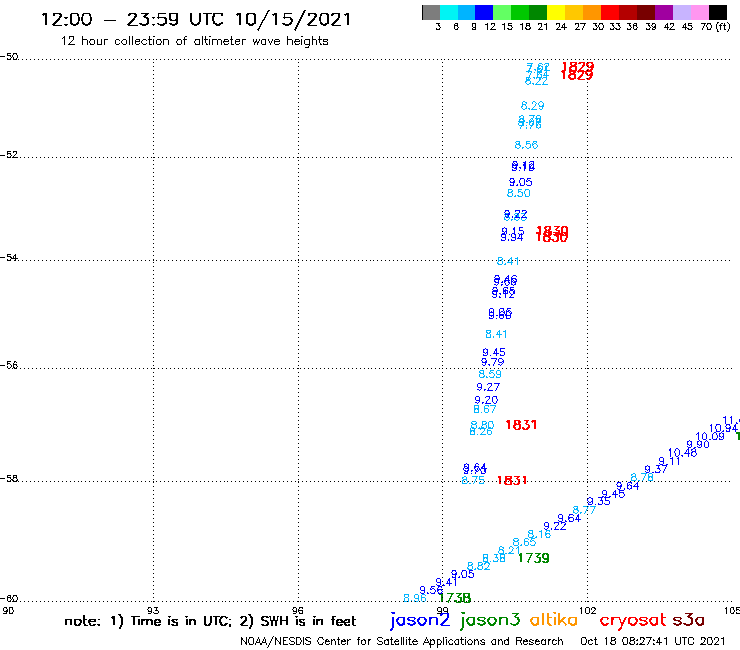This screenshot has height=650, width=740.
Task: Click the red '1829' time label
Action: click(577, 71)
